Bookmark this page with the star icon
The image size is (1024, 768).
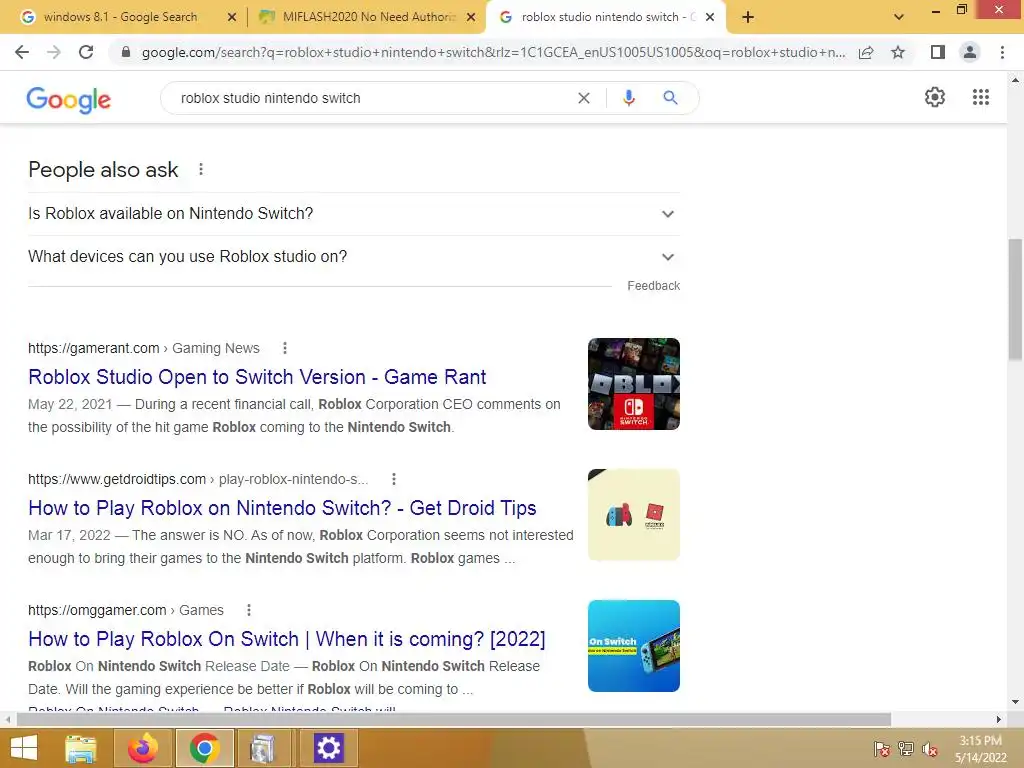pos(898,52)
